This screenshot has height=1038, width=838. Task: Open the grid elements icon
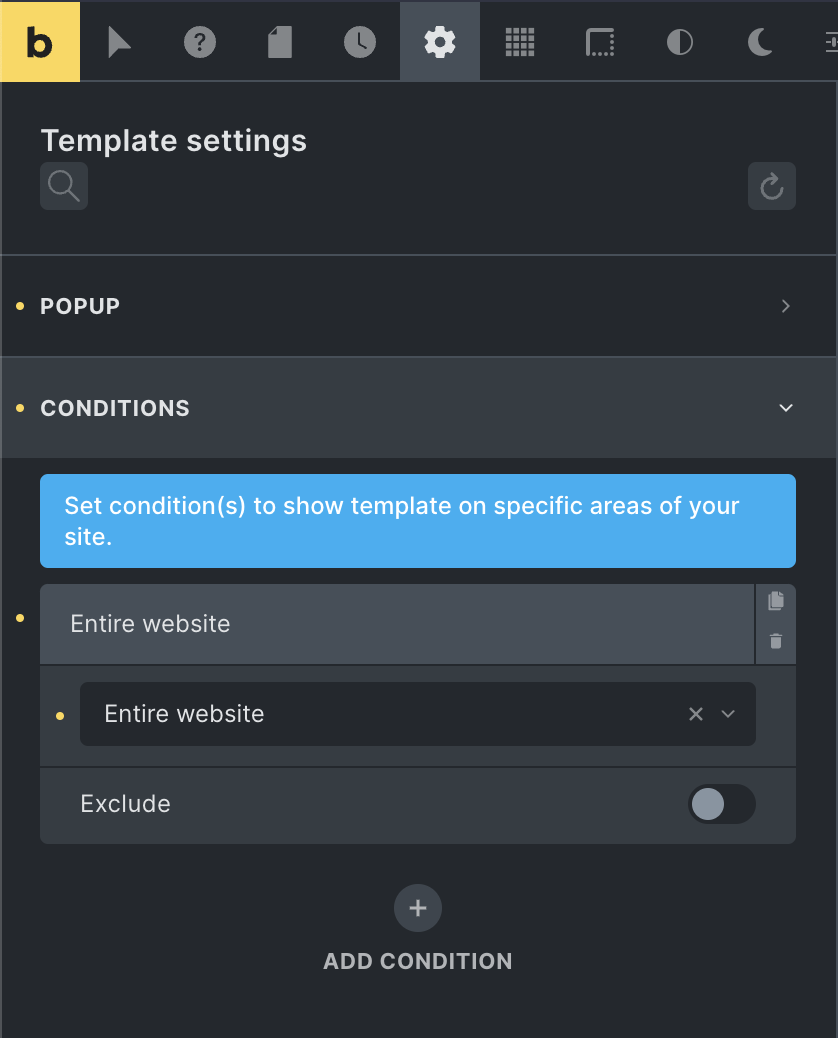(x=520, y=42)
